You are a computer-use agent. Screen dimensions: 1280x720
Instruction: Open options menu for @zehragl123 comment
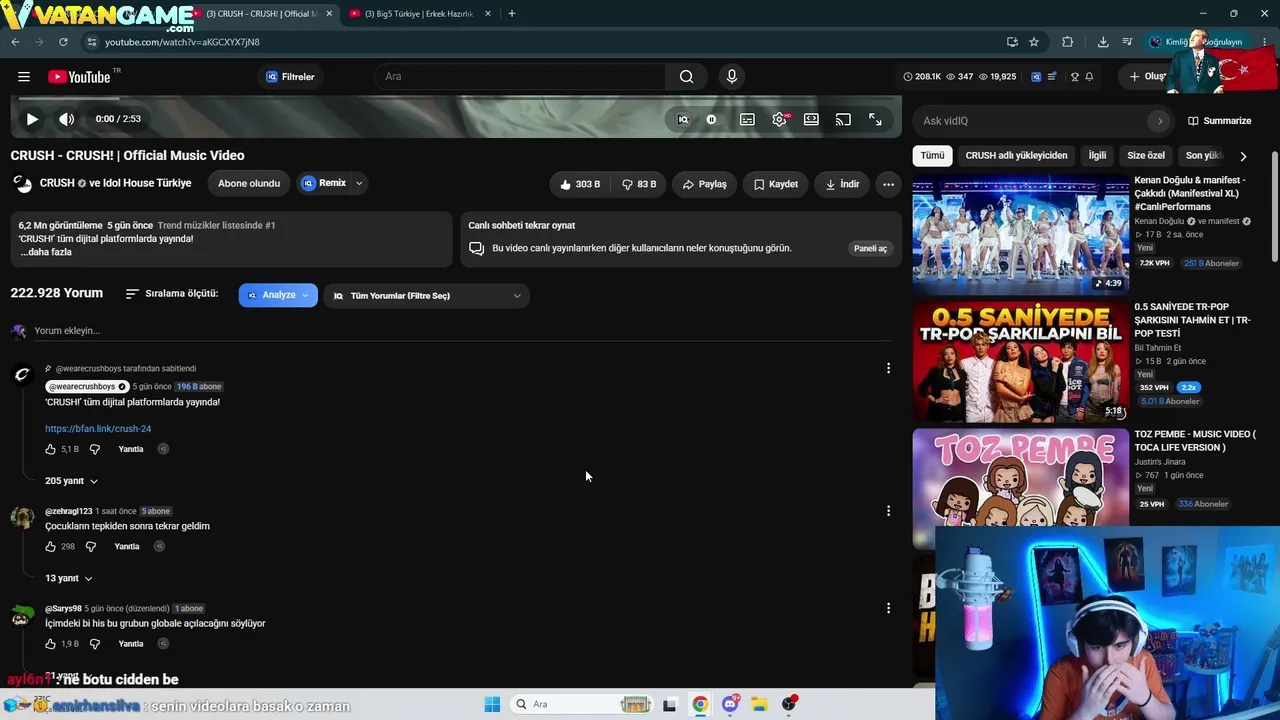888,511
